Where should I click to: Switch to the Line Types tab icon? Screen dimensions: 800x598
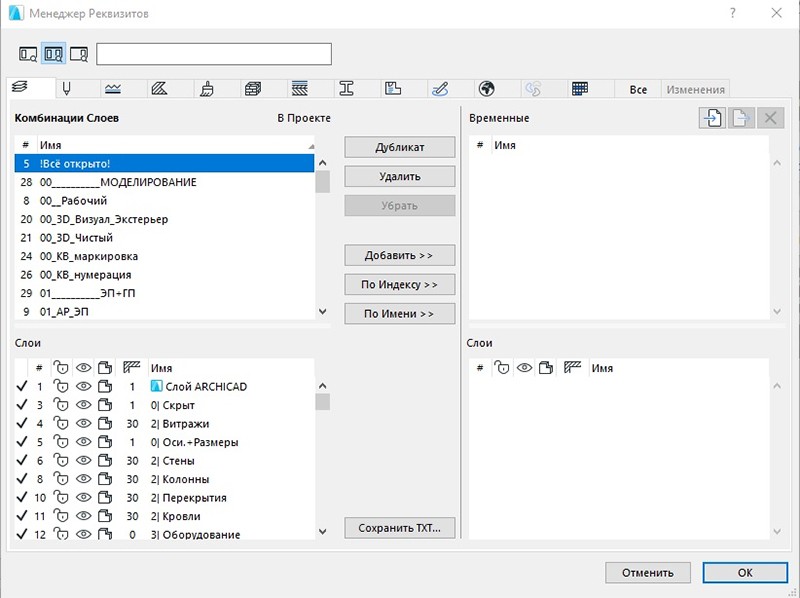click(x=113, y=89)
